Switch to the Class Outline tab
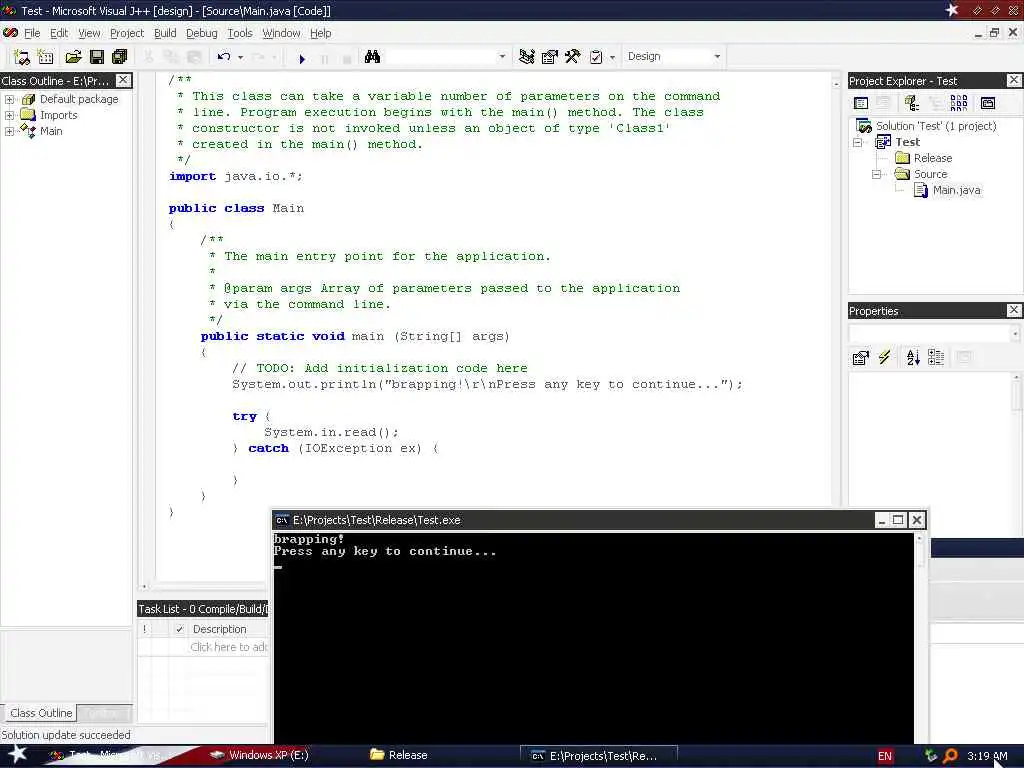Screen dimensions: 1024x768 point(40,713)
